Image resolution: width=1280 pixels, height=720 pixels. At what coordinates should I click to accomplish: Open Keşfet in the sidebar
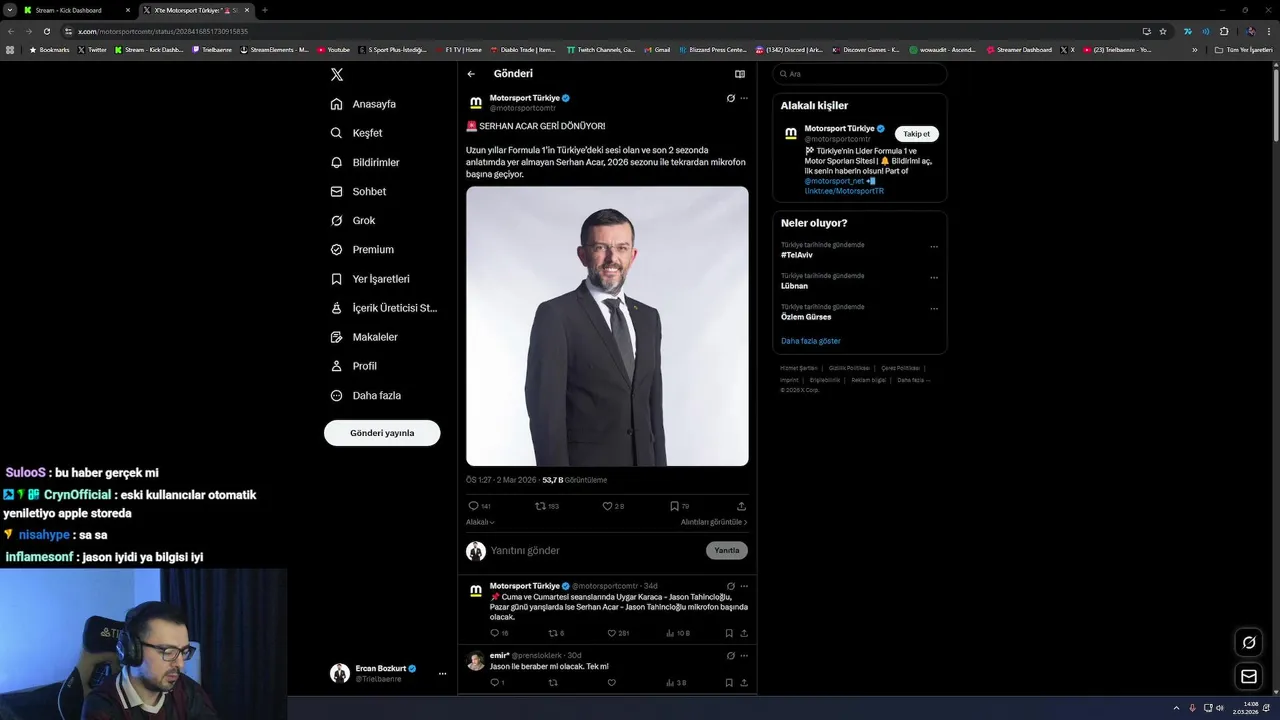(x=357, y=133)
